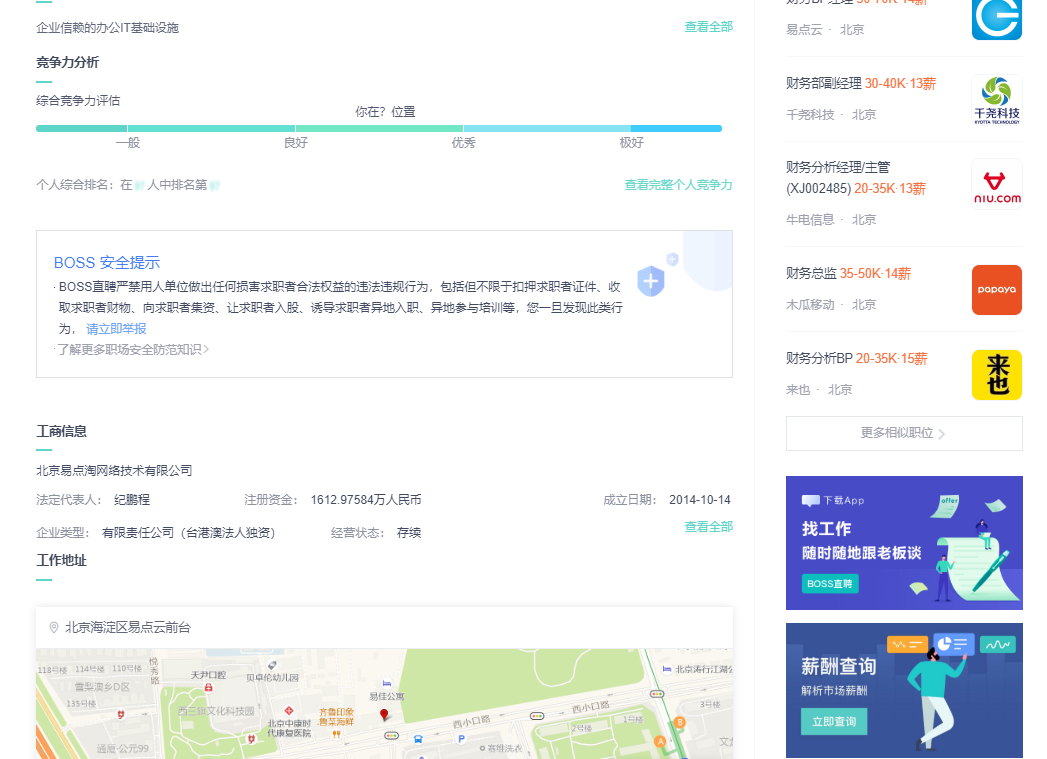1047x759 pixels.
Task: Click 查看全部 link near IT基础设施
Action: pos(708,27)
